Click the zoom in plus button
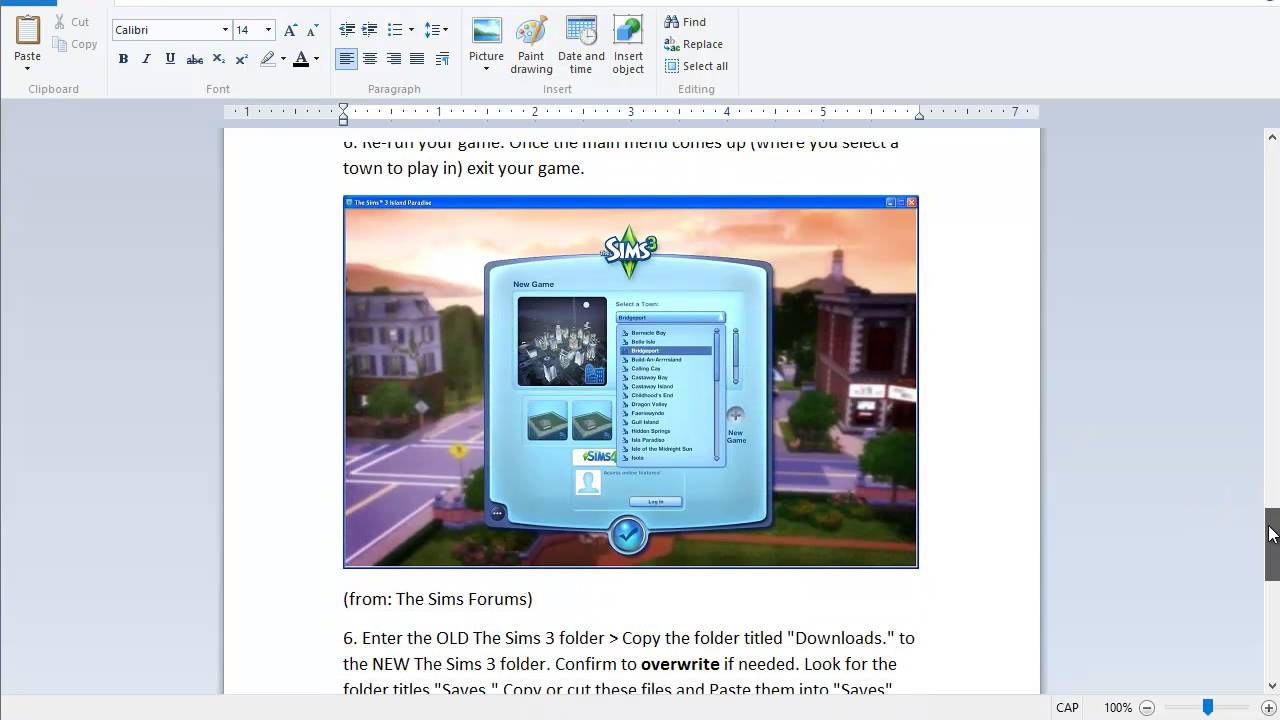The height and width of the screenshot is (720, 1280). pos(1269,707)
